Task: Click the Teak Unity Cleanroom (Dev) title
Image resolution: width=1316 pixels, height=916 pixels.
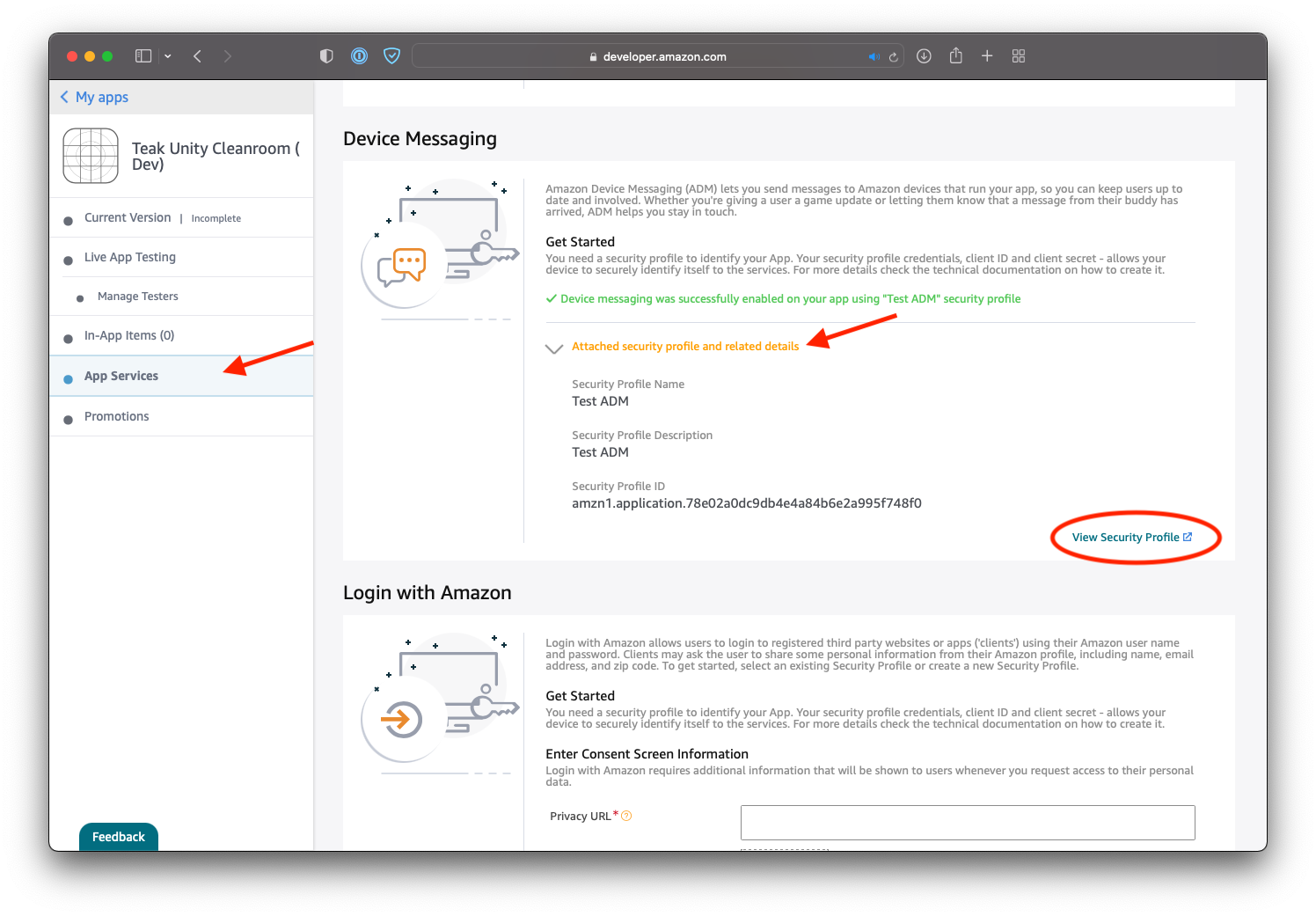Action: pyautogui.click(x=216, y=156)
